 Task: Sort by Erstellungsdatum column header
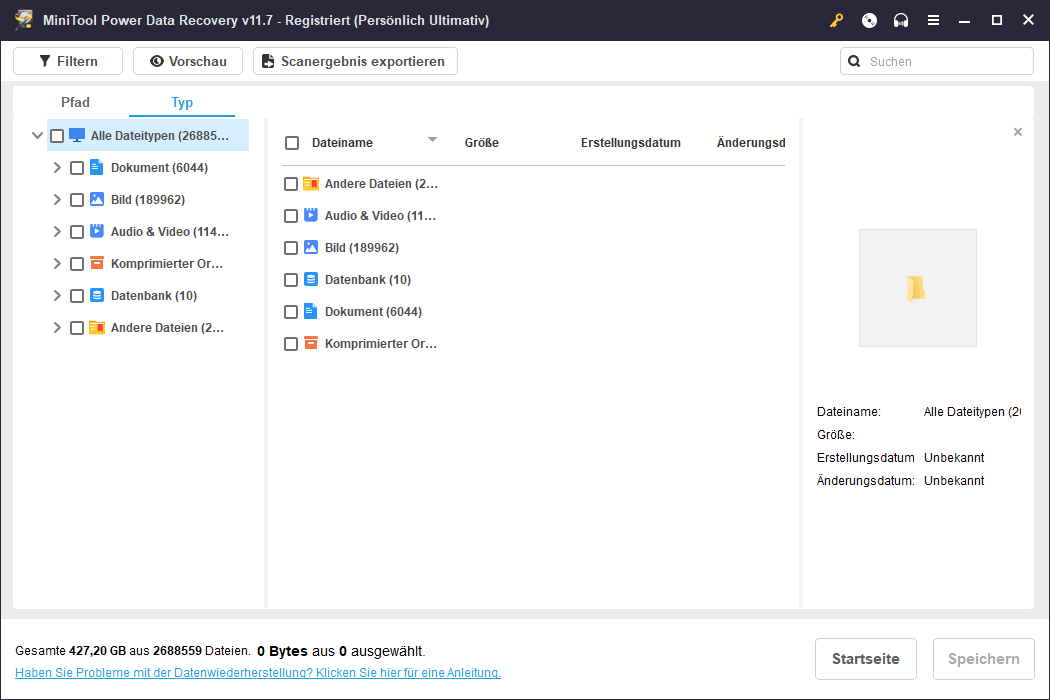pos(631,143)
